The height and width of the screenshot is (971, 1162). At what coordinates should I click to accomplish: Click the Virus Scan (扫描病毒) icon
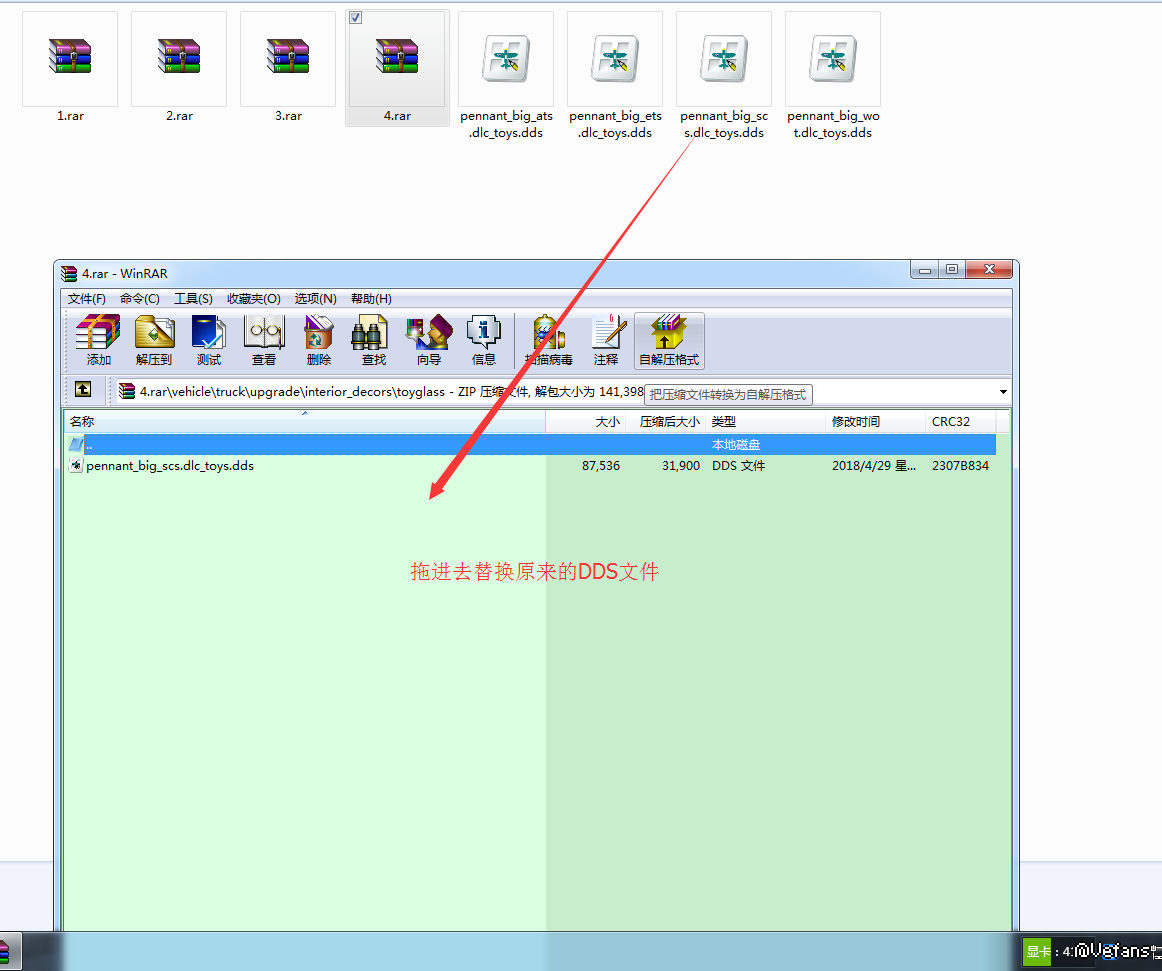pyautogui.click(x=548, y=341)
